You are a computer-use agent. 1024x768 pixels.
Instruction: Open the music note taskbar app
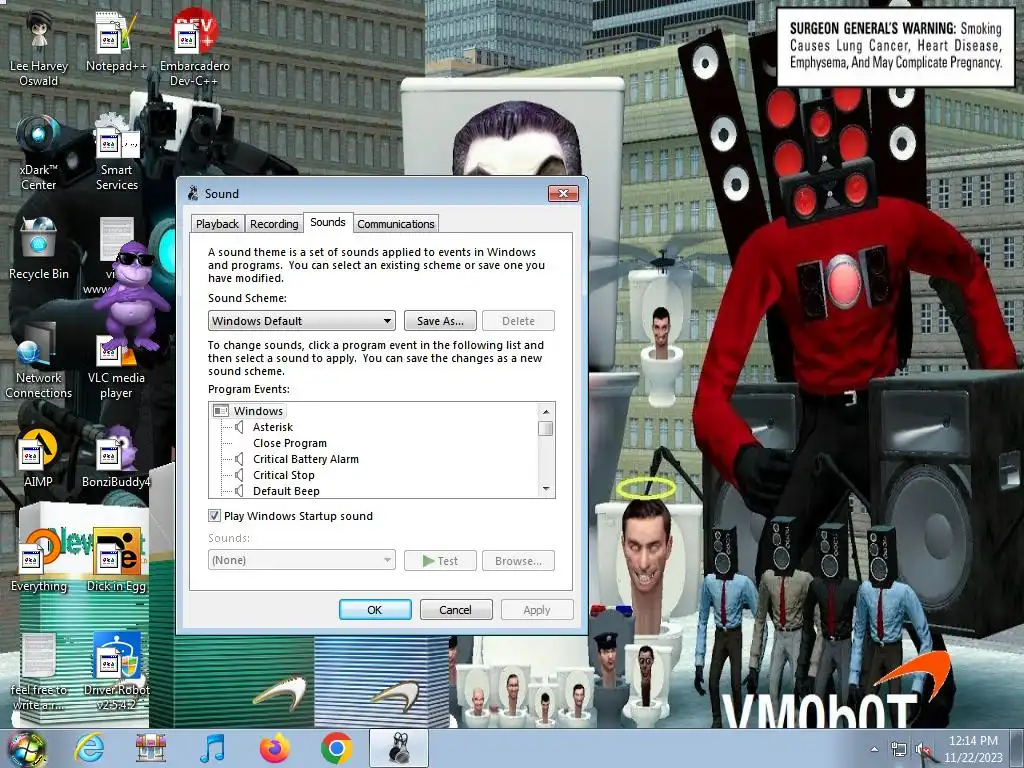point(212,748)
